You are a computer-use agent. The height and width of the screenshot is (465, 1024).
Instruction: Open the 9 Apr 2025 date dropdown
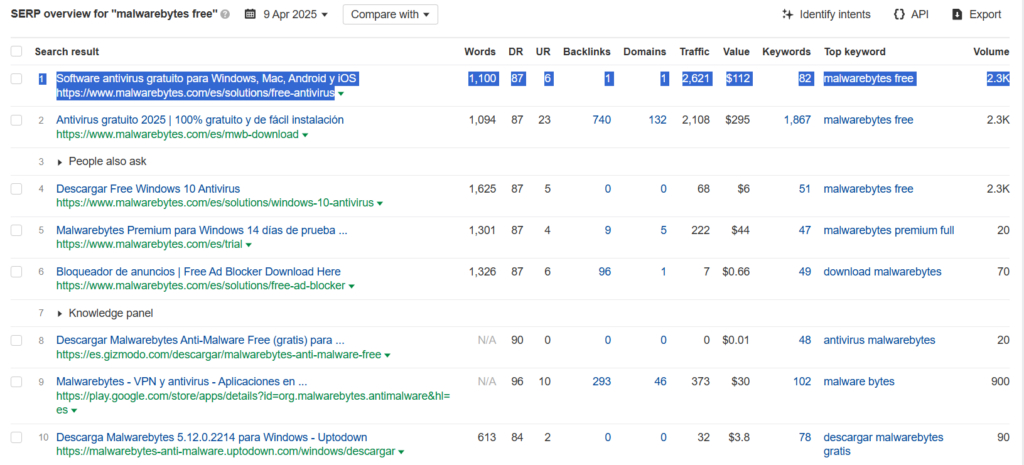[x=295, y=14]
